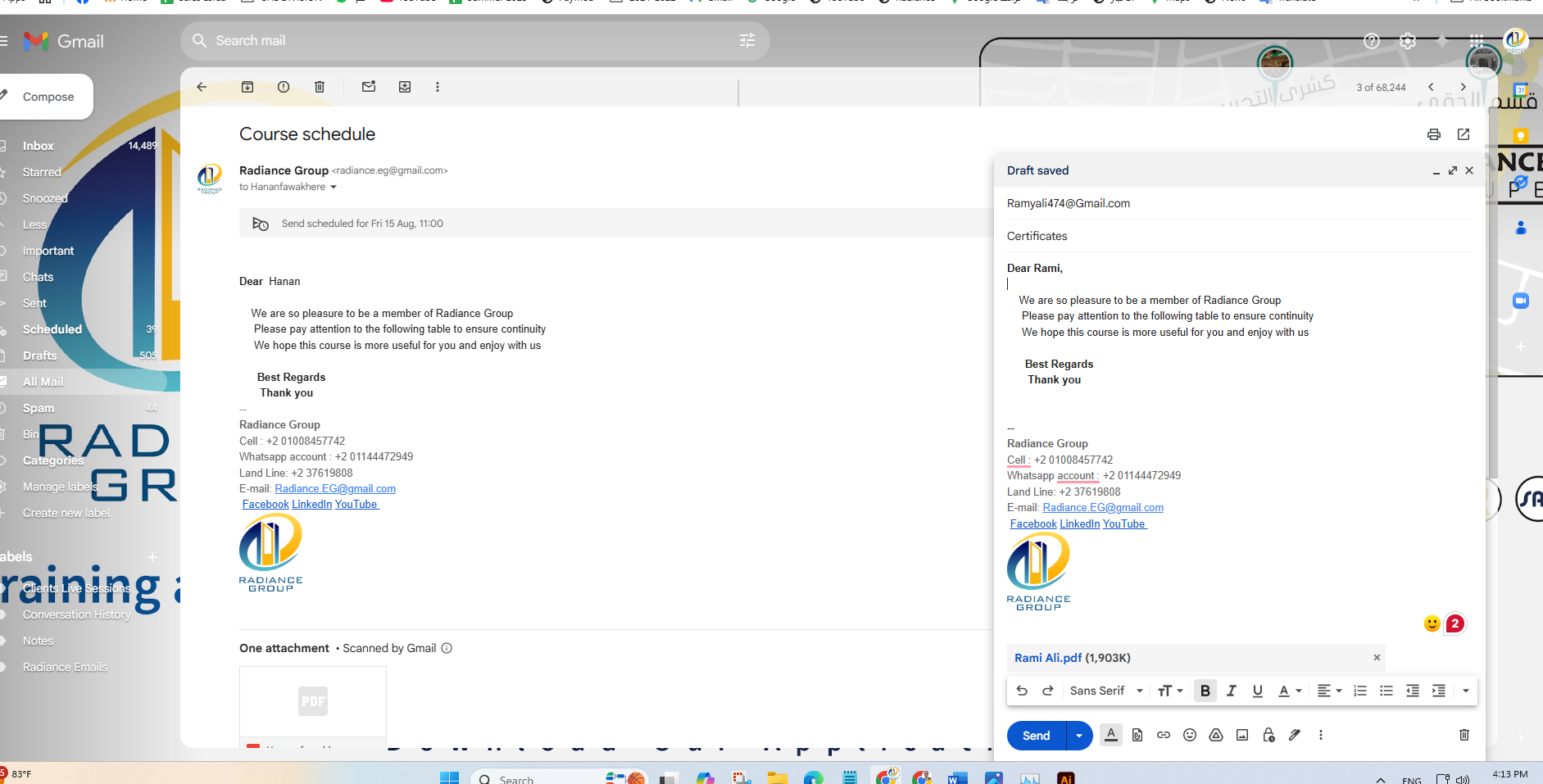1543x784 pixels.
Task: Open Google Tasks in side panel
Action: [x=1521, y=182]
